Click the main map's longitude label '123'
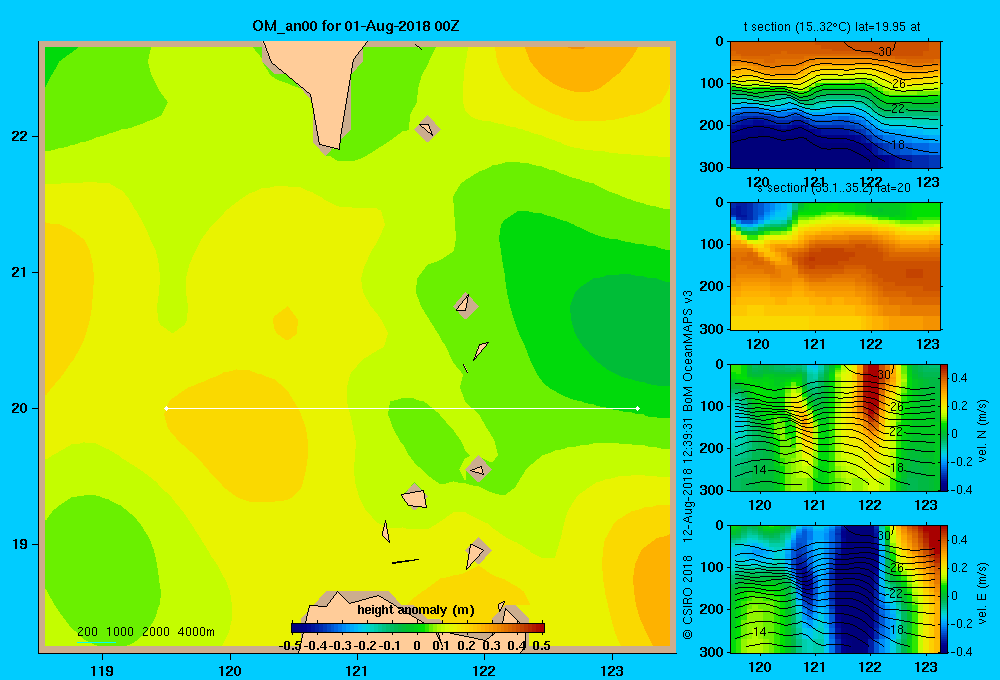The height and width of the screenshot is (680, 1000). click(x=612, y=670)
